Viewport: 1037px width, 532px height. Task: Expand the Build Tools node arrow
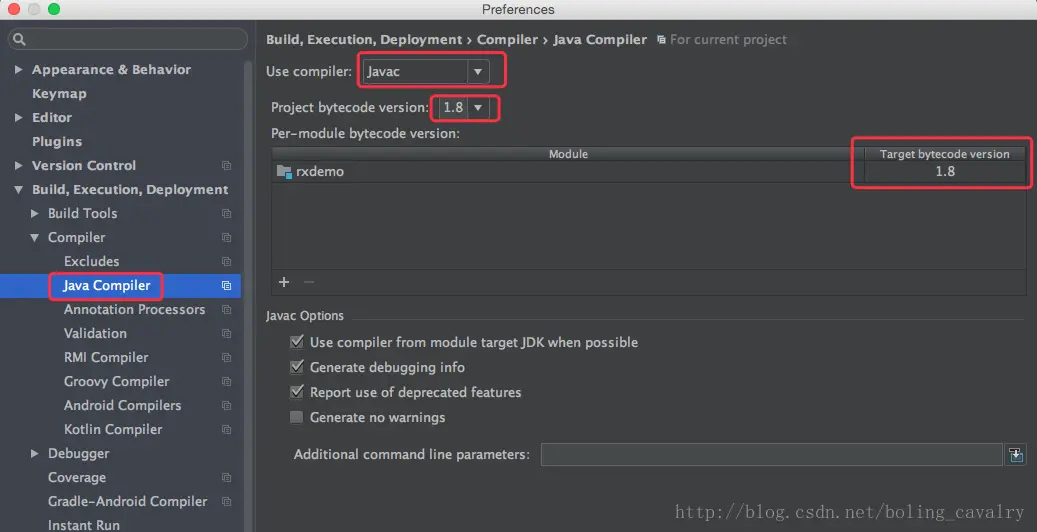pos(34,213)
